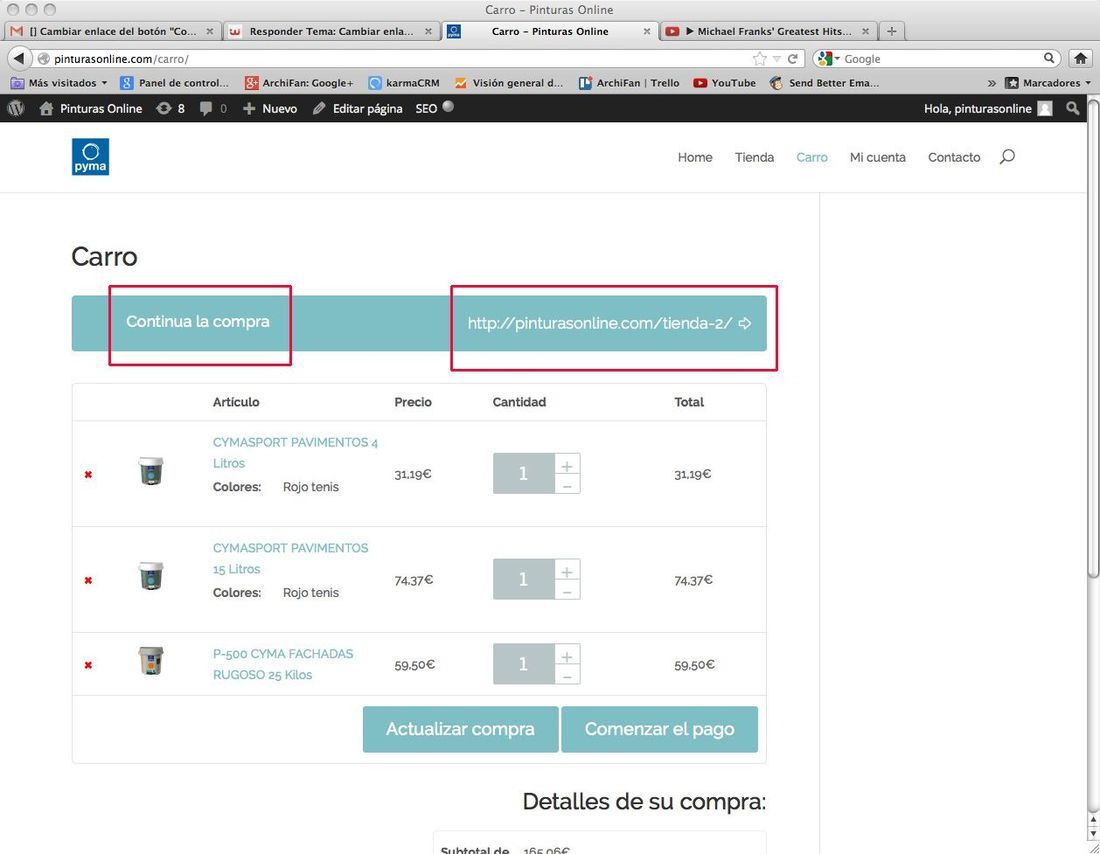
Task: Remove CYMASPORT PAVIMENTOS 4 Litros from cart
Action: [x=88, y=474]
